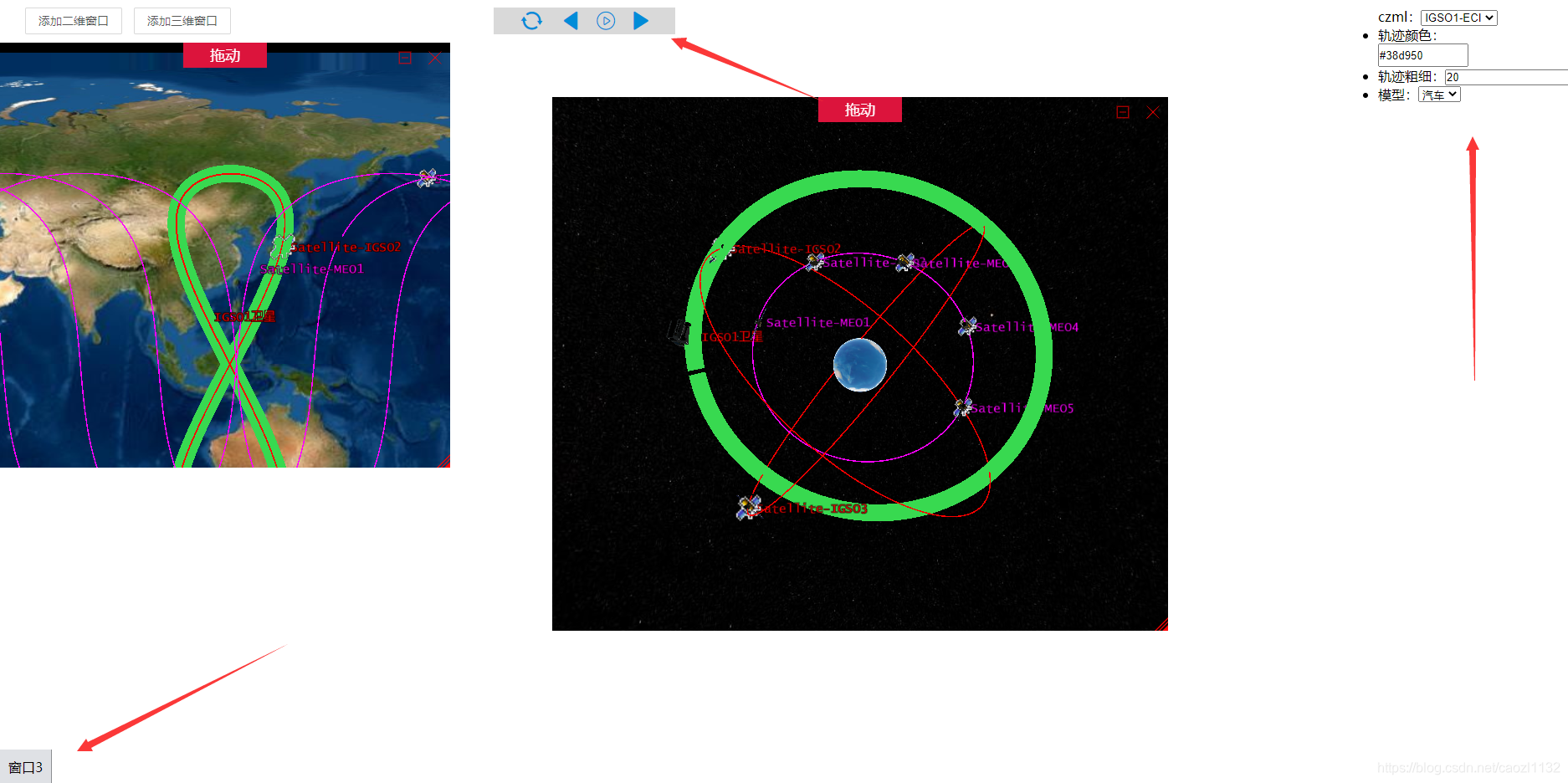Click the satellite icon near top of 2D map
The image size is (1568, 783).
[x=428, y=177]
